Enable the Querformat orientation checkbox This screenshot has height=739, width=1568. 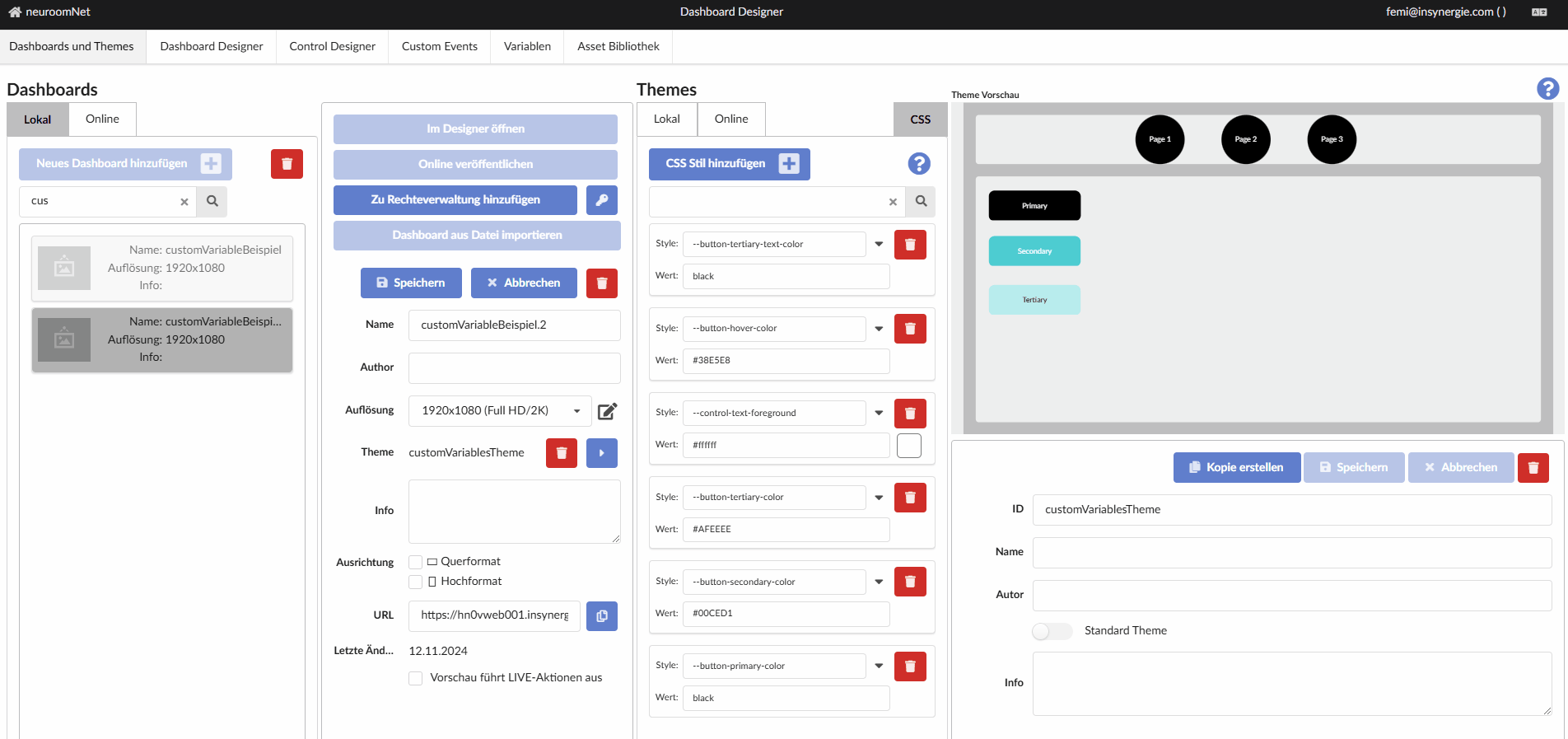pos(416,562)
